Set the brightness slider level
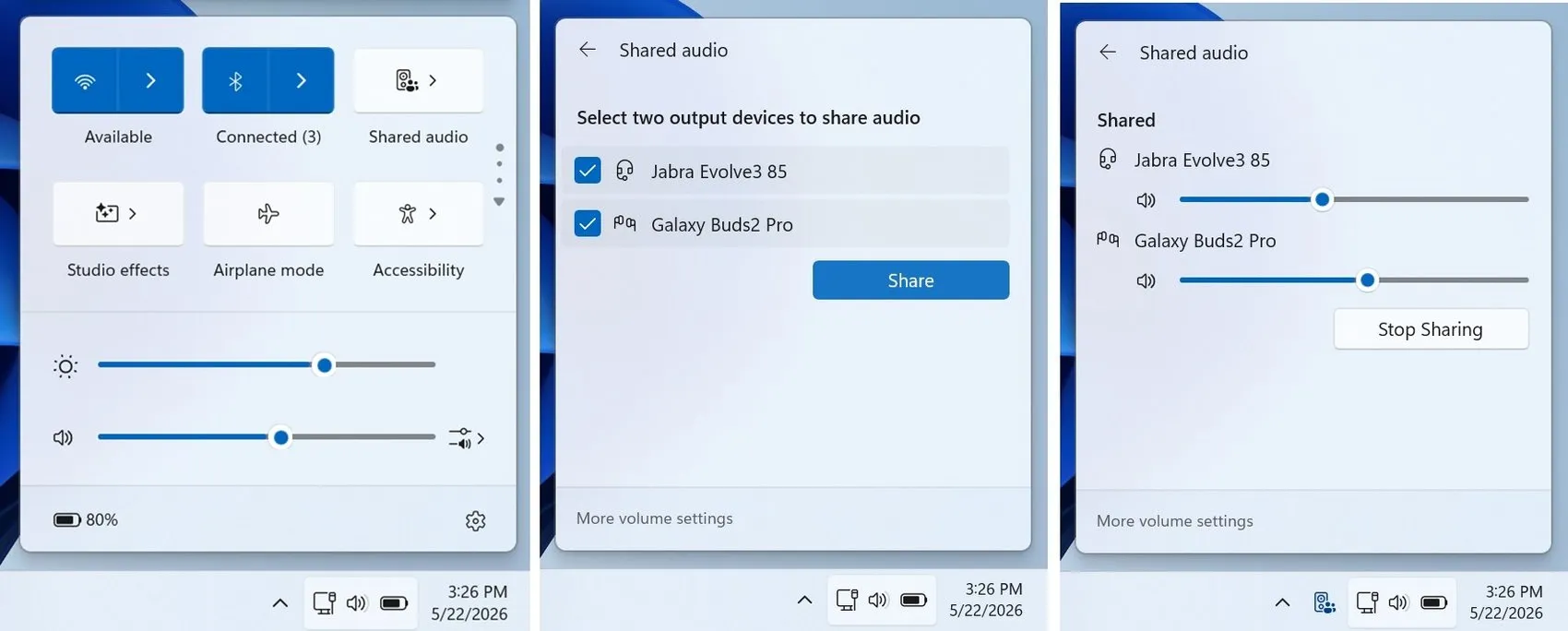The height and width of the screenshot is (631, 1568). (x=267, y=365)
